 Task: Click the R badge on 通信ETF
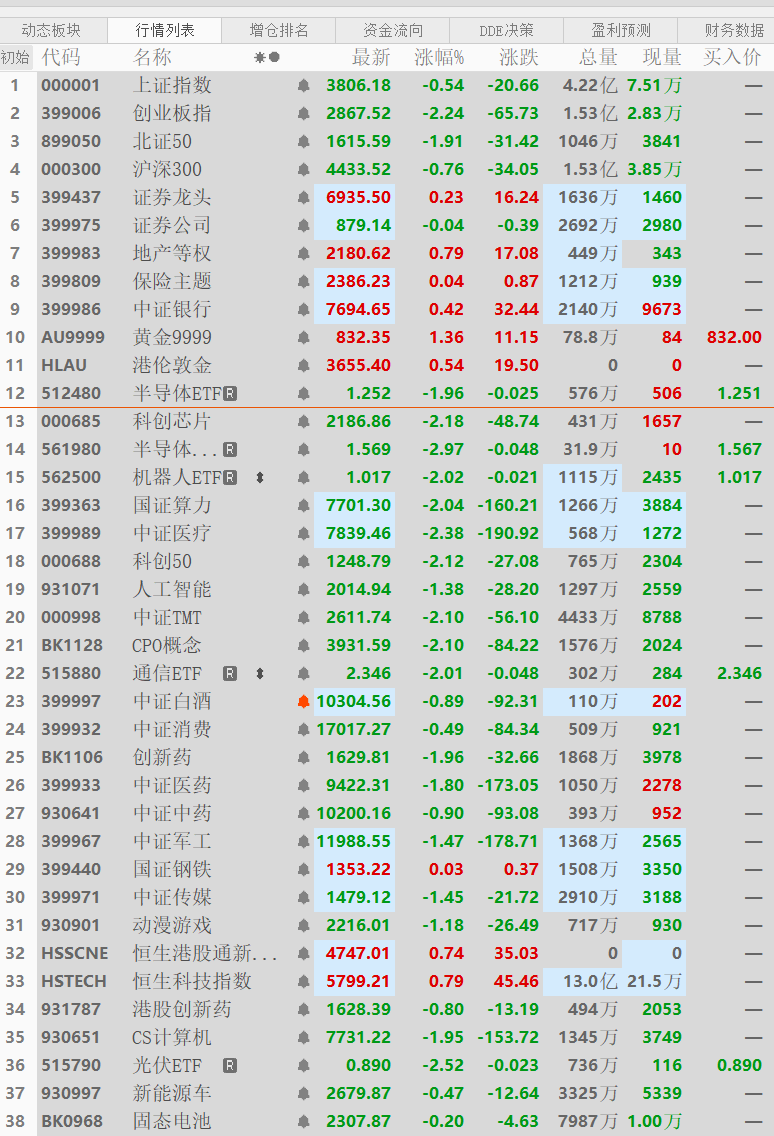pos(230,674)
